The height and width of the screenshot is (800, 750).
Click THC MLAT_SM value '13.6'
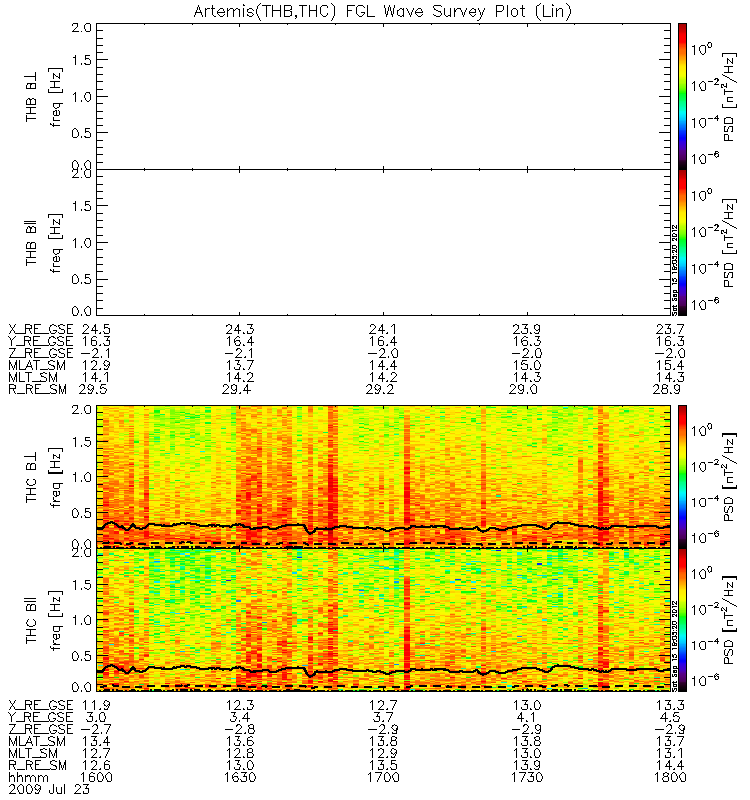click(x=240, y=741)
